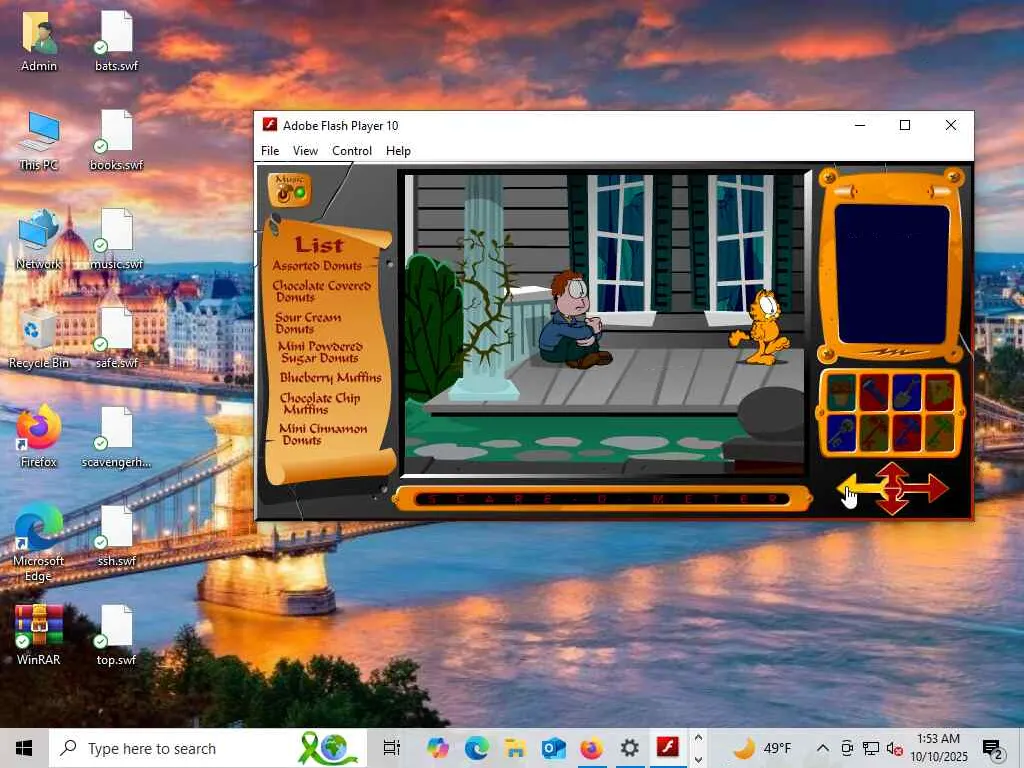
Task: Open the Help menu in Flash Player
Action: pyautogui.click(x=398, y=151)
